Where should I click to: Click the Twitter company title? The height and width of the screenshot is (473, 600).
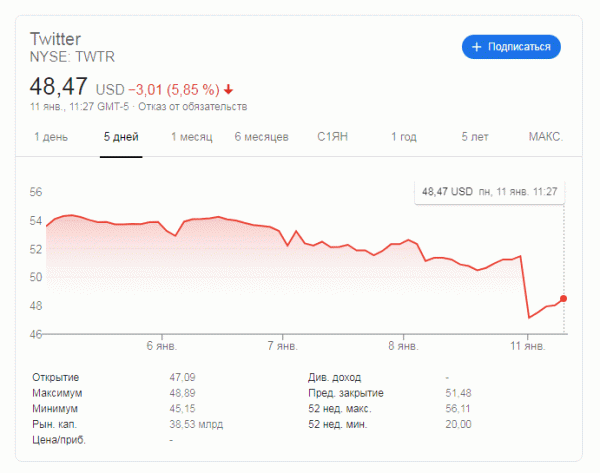point(56,38)
